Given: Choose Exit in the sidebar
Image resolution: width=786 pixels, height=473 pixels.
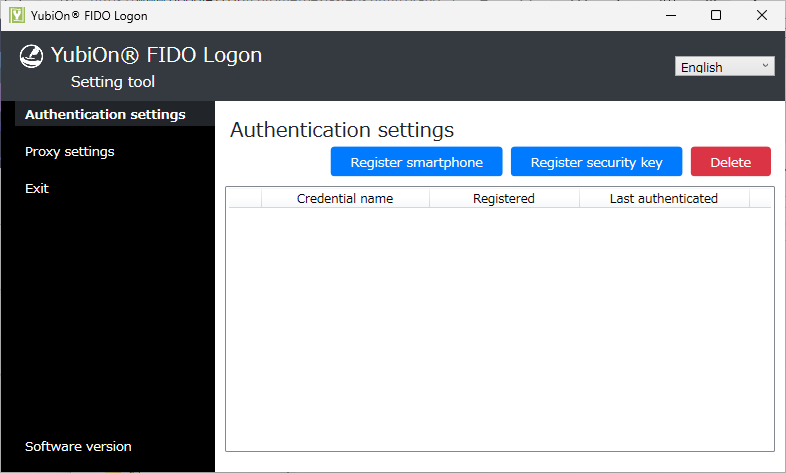Looking at the screenshot, I should pos(37,188).
